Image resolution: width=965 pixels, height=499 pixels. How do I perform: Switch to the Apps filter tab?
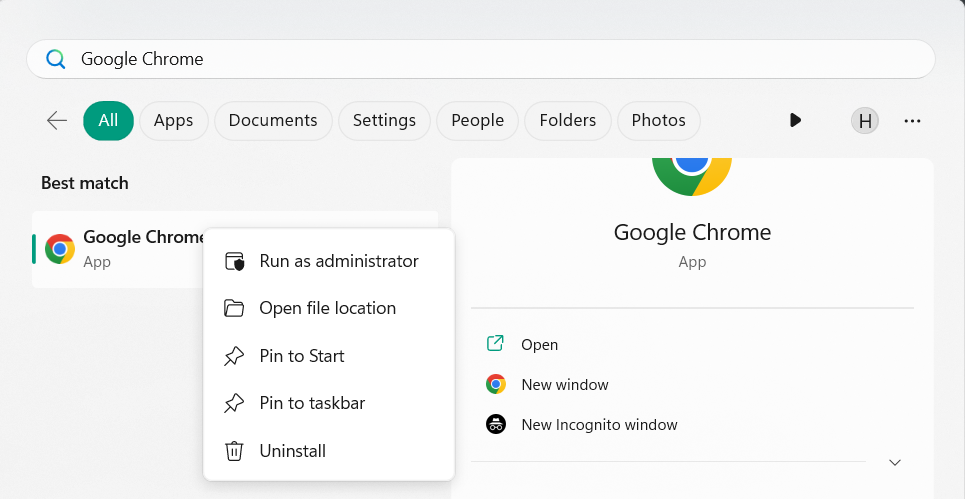173,121
